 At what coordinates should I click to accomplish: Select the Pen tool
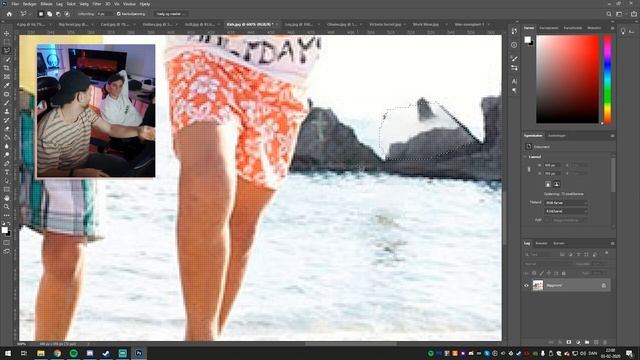pos(7,163)
